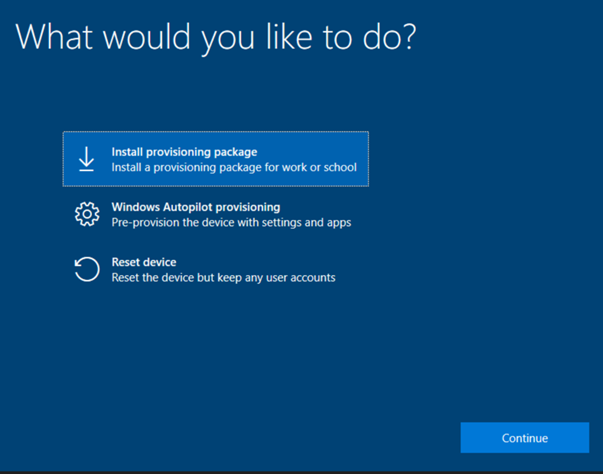This screenshot has height=474, width=603.
Task: Click the circular reset arrow icon
Action: click(87, 269)
